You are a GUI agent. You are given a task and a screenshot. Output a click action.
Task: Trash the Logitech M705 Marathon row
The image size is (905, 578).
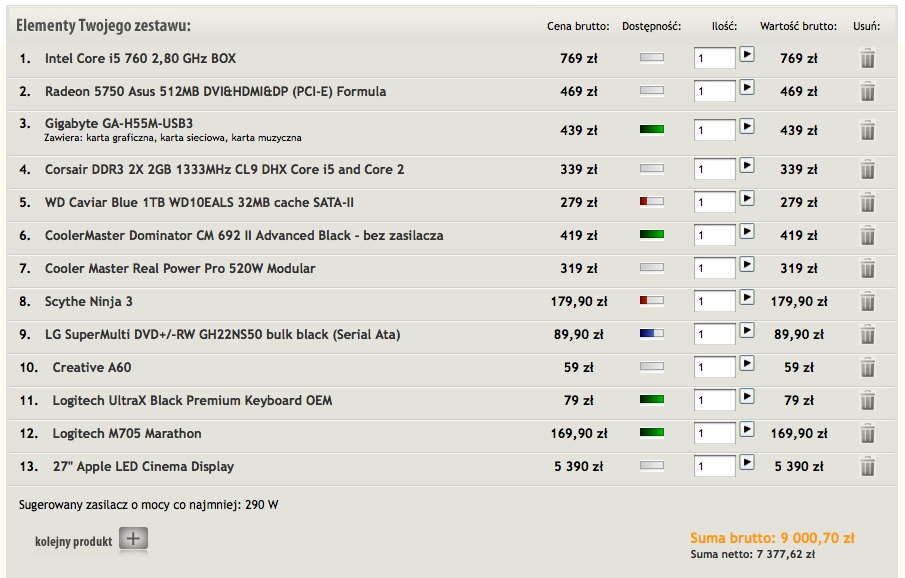[867, 433]
